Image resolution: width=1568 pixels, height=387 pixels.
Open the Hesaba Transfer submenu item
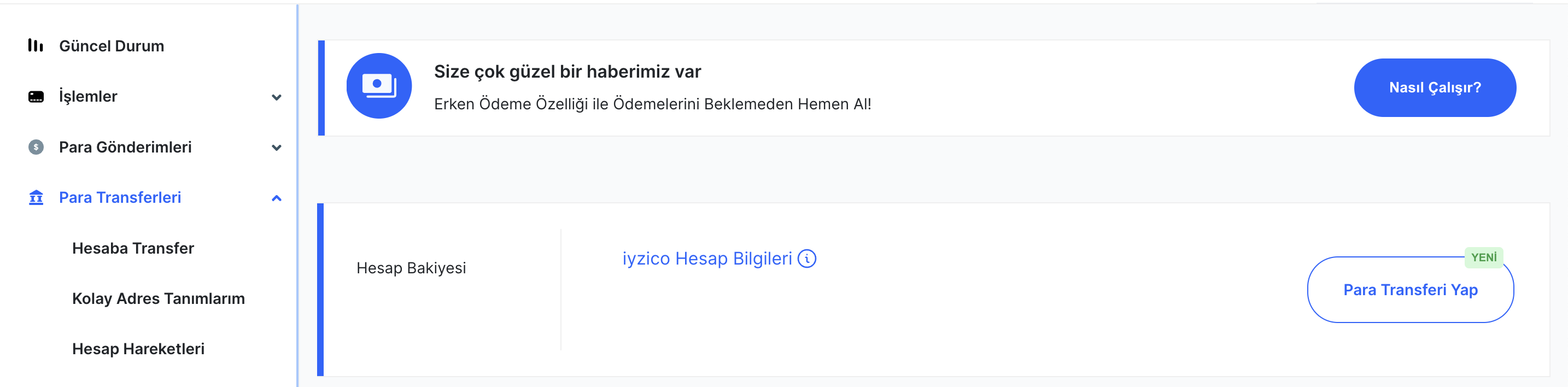click(133, 248)
